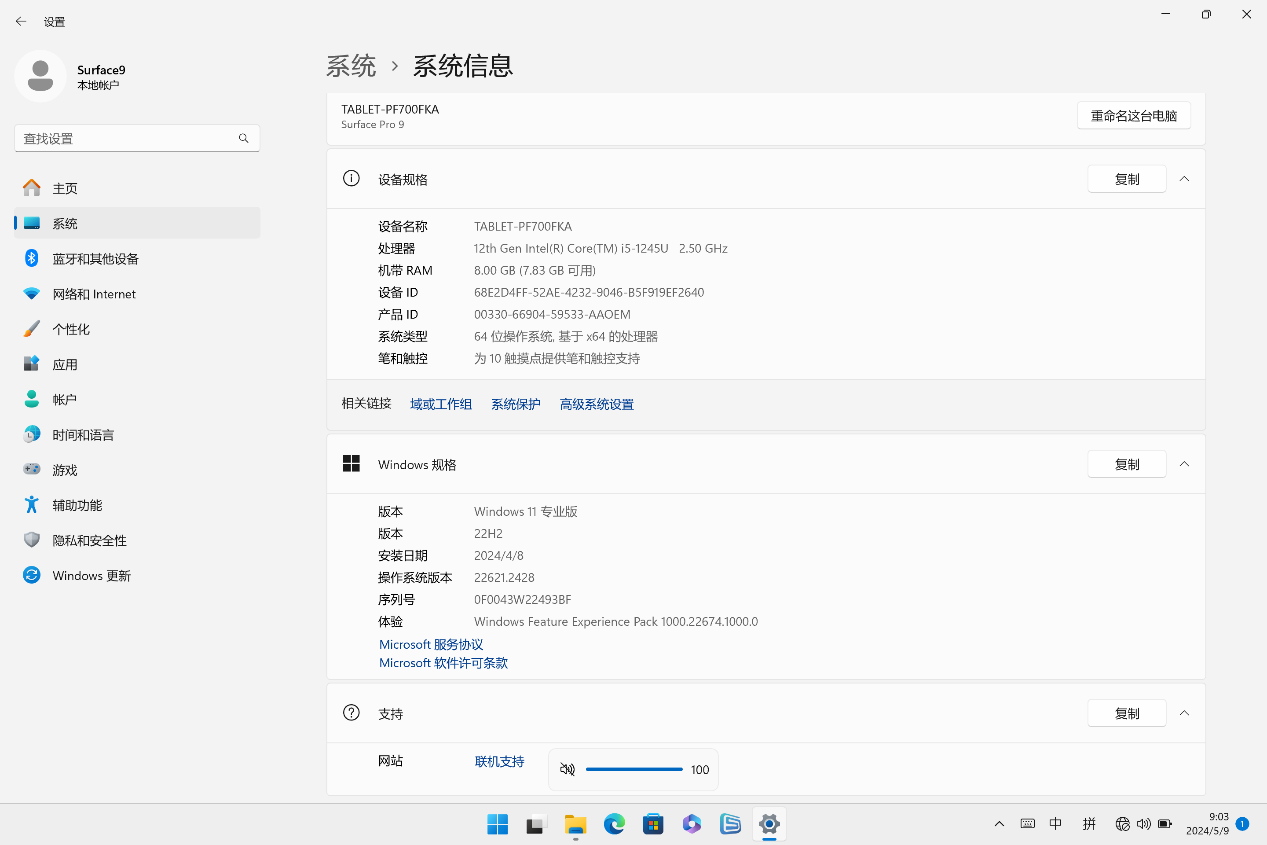Click the 支持 question mark icon

[x=351, y=713]
